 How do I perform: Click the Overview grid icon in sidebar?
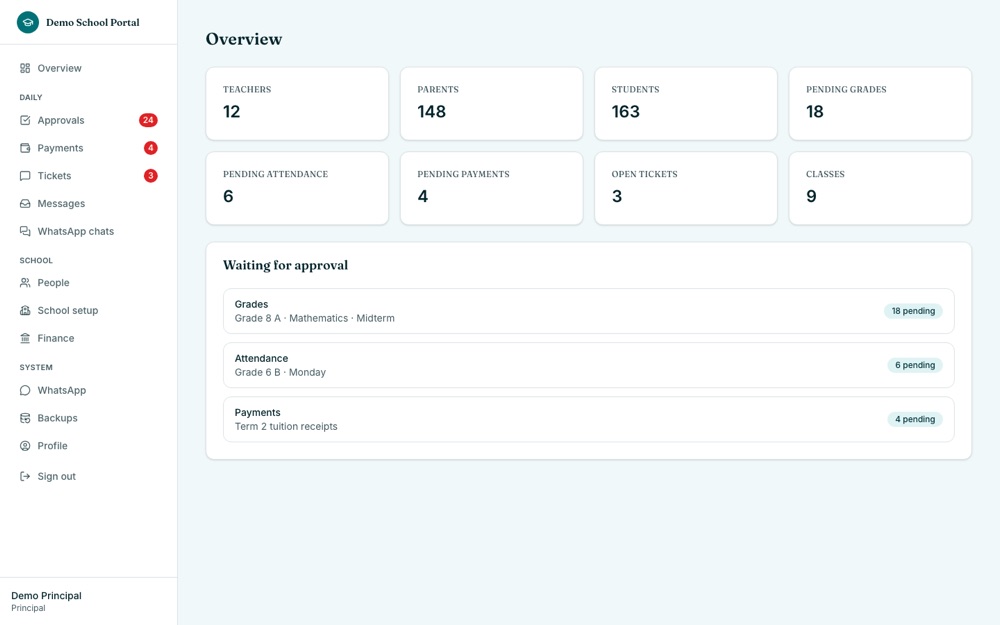click(25, 68)
